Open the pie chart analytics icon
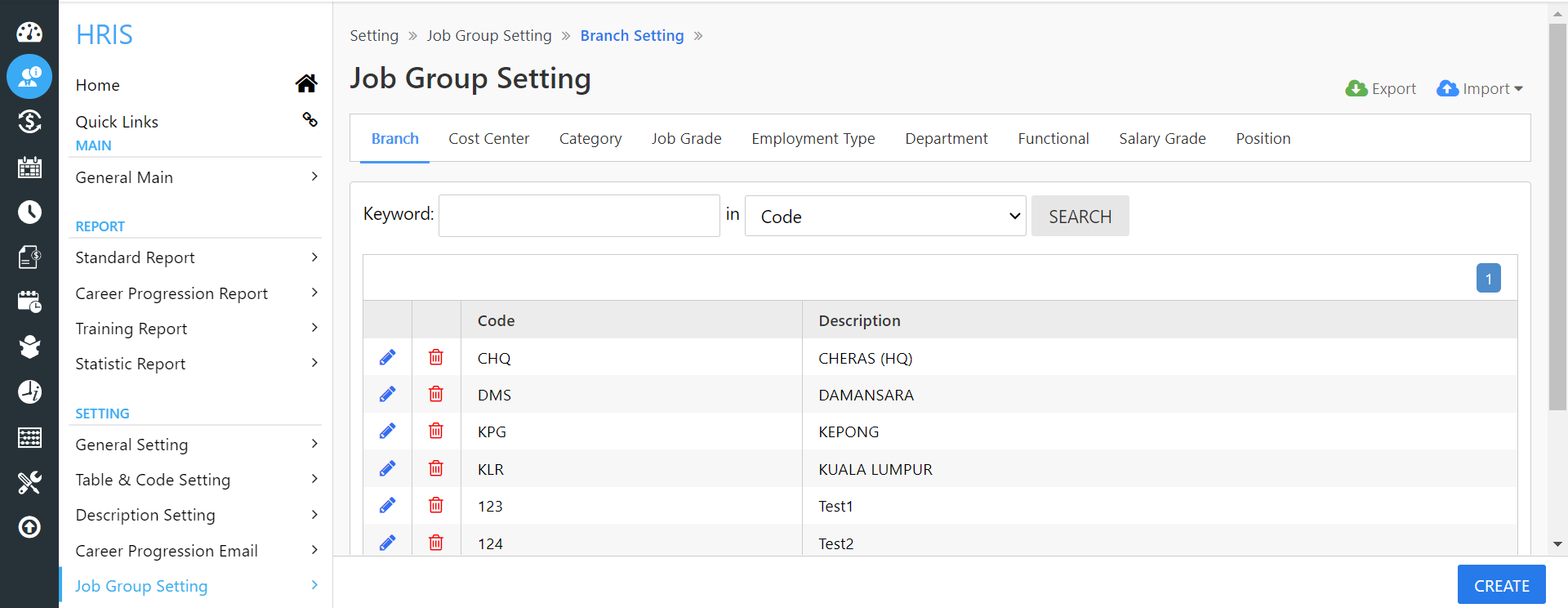The width and height of the screenshot is (1568, 608). 29,391
